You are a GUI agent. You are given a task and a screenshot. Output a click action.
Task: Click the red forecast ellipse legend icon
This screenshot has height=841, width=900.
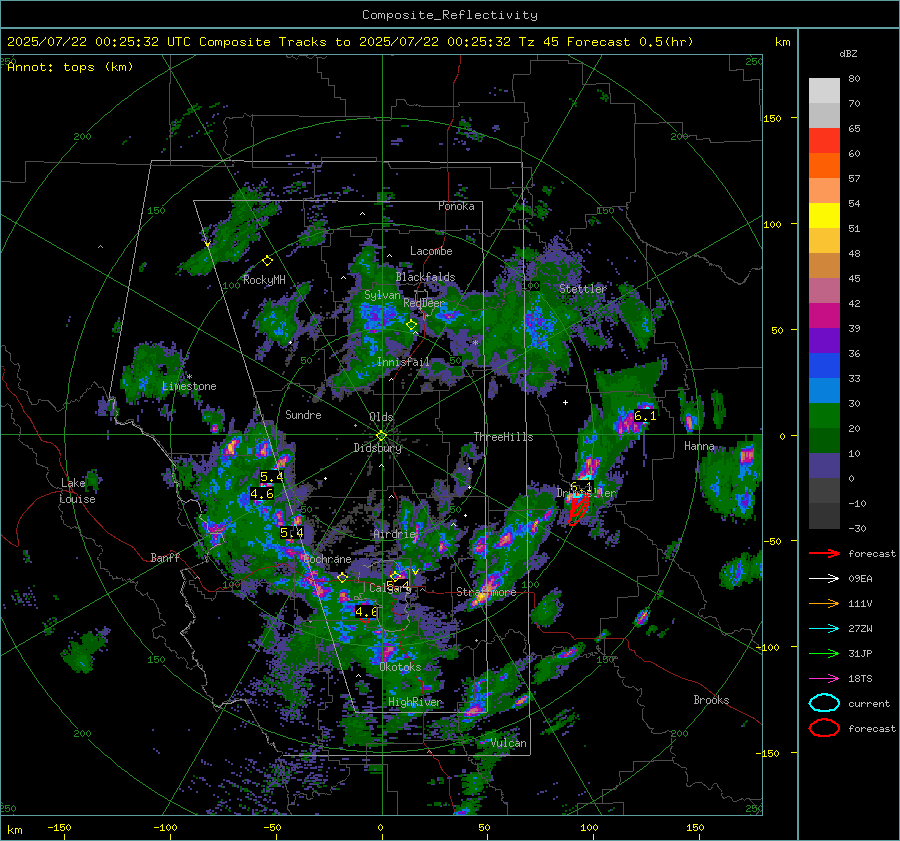(x=824, y=728)
